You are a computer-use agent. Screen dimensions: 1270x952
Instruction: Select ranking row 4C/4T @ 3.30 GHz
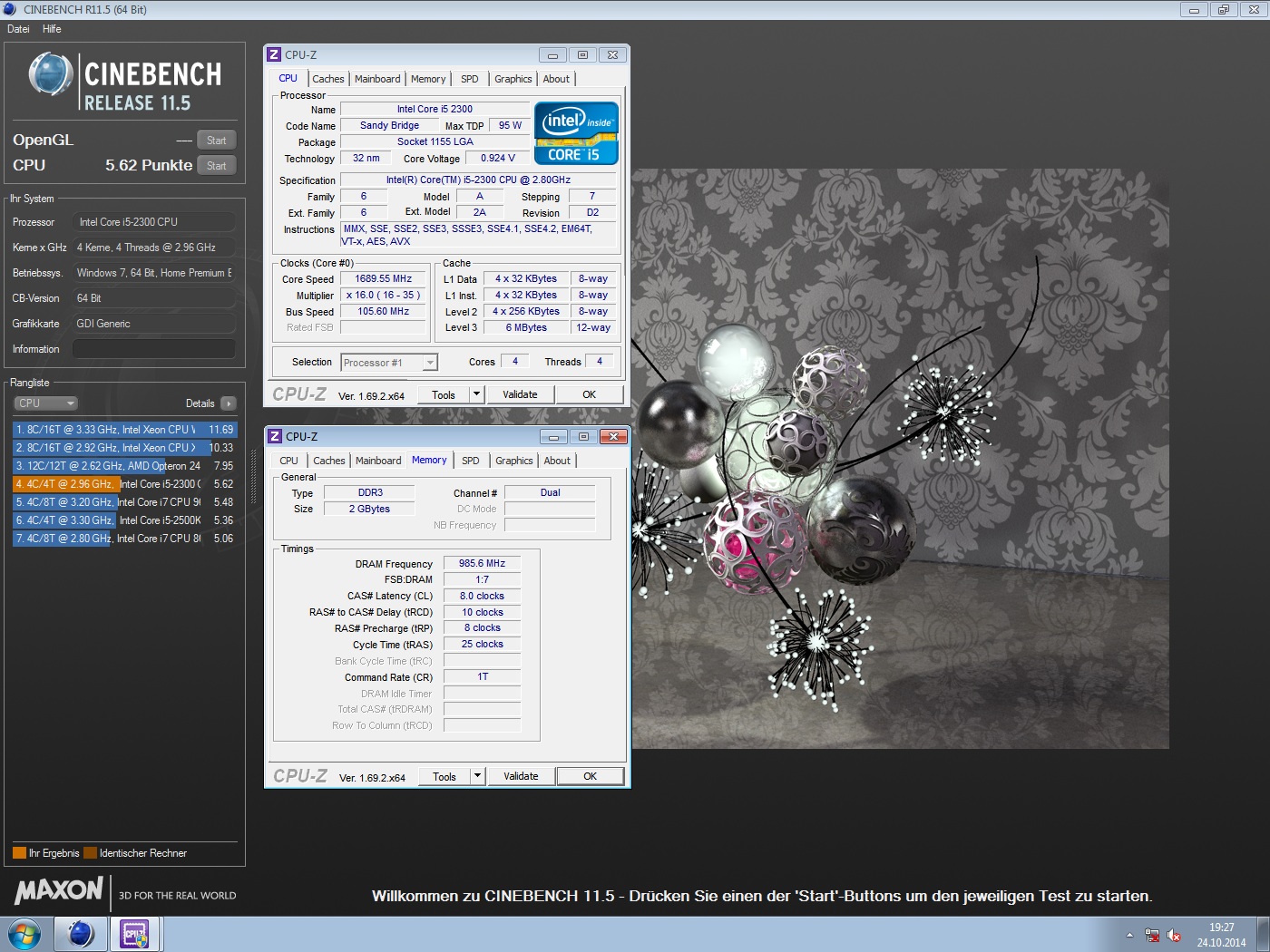click(125, 520)
